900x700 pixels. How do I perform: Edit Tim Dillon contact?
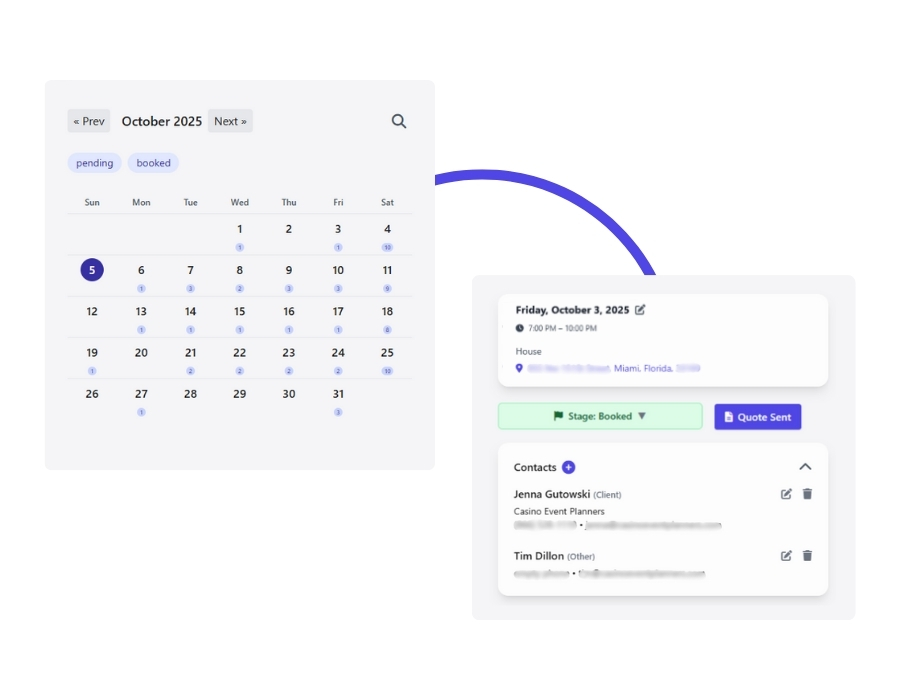pos(786,556)
